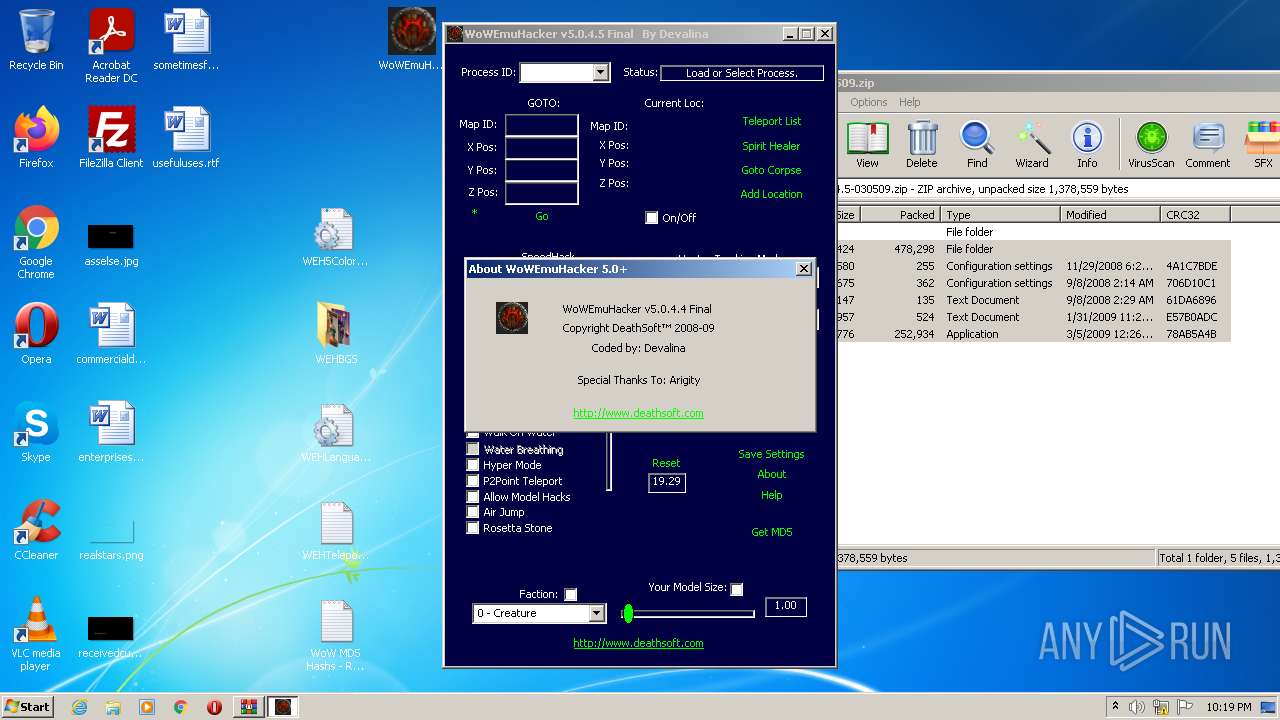1280x720 pixels.
Task: Open Options menu in WinRAR
Action: click(x=868, y=102)
